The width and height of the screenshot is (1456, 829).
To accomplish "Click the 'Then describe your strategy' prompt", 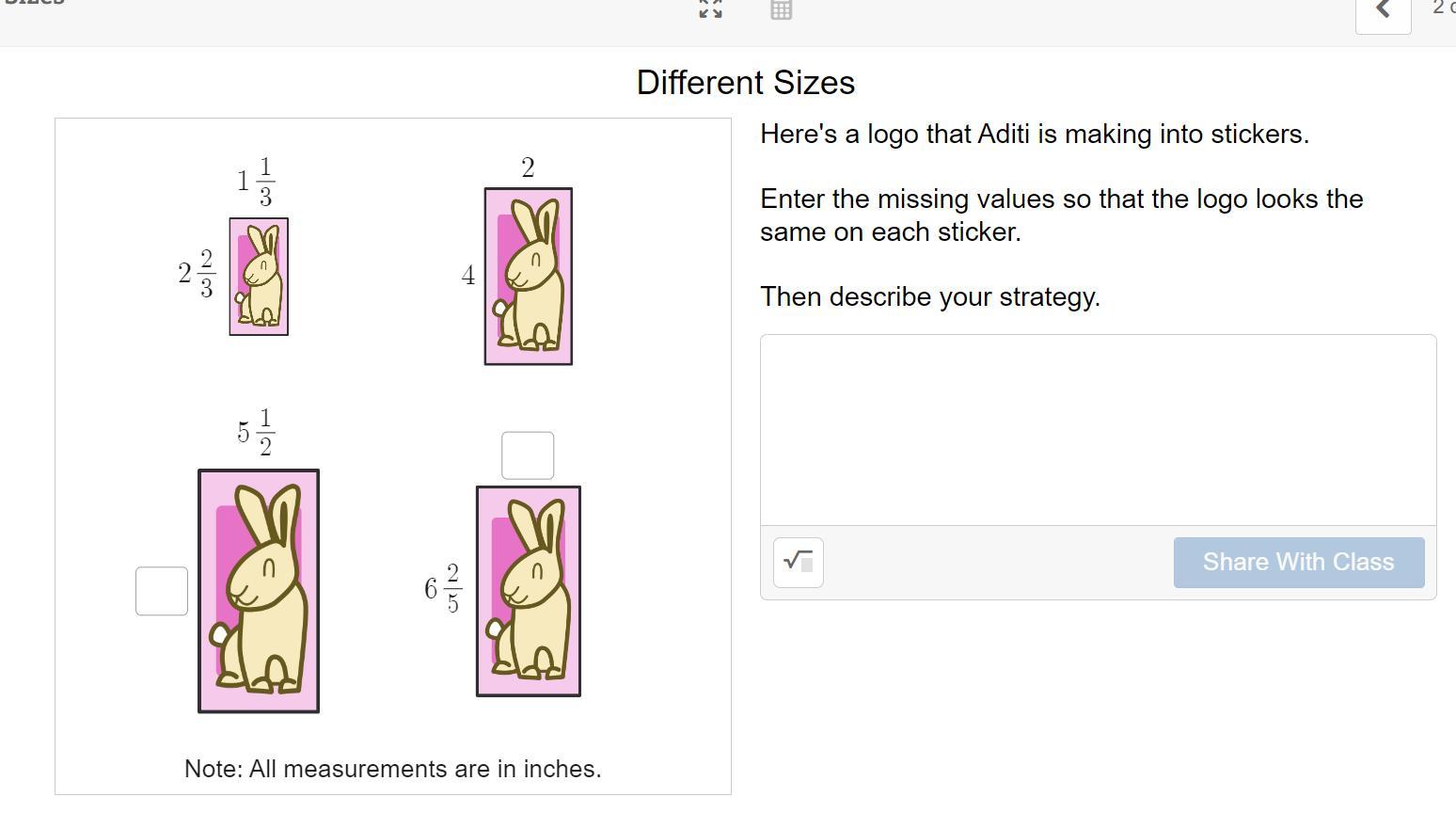I will [929, 297].
